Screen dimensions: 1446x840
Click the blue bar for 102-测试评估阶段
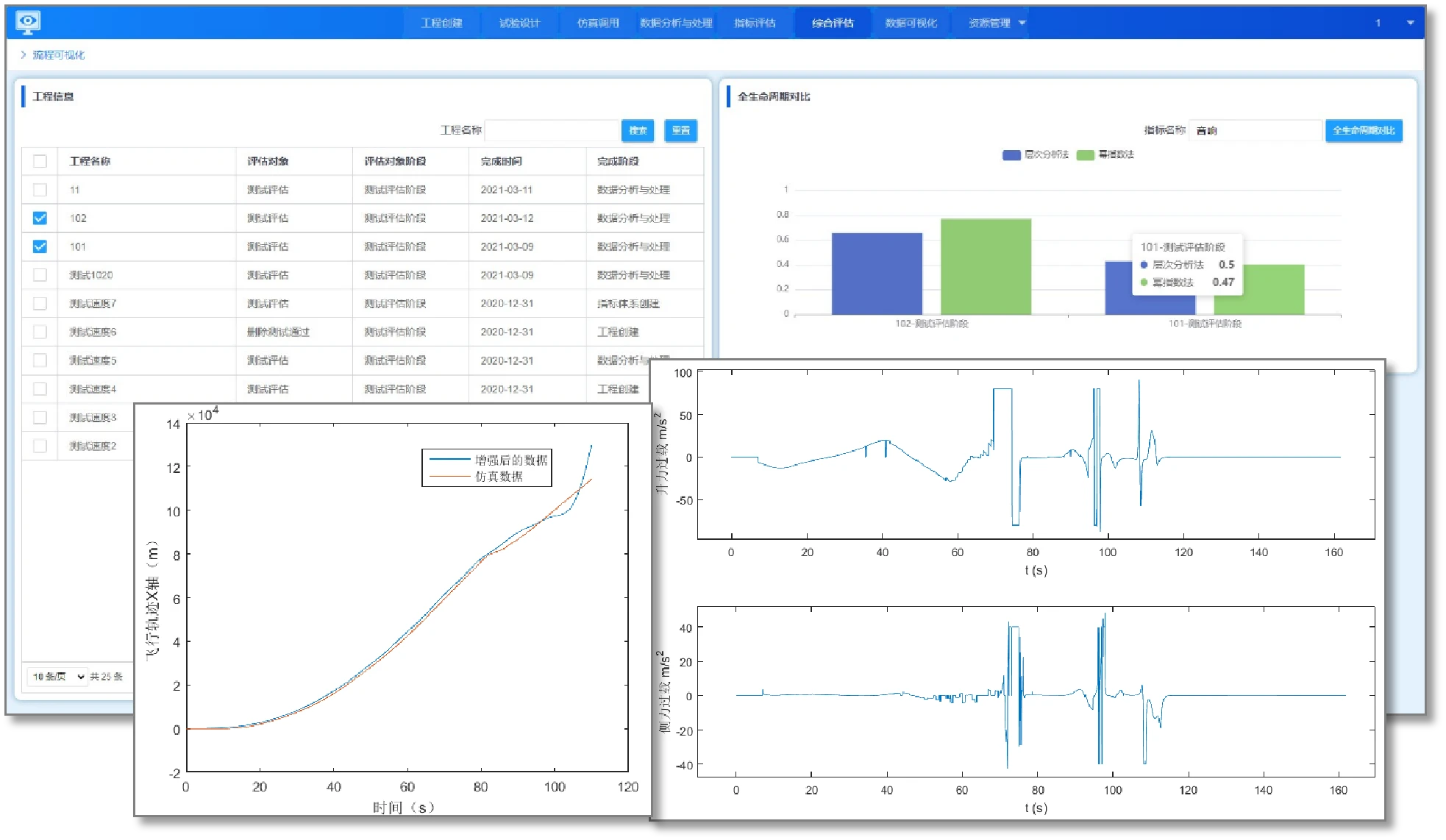point(877,274)
